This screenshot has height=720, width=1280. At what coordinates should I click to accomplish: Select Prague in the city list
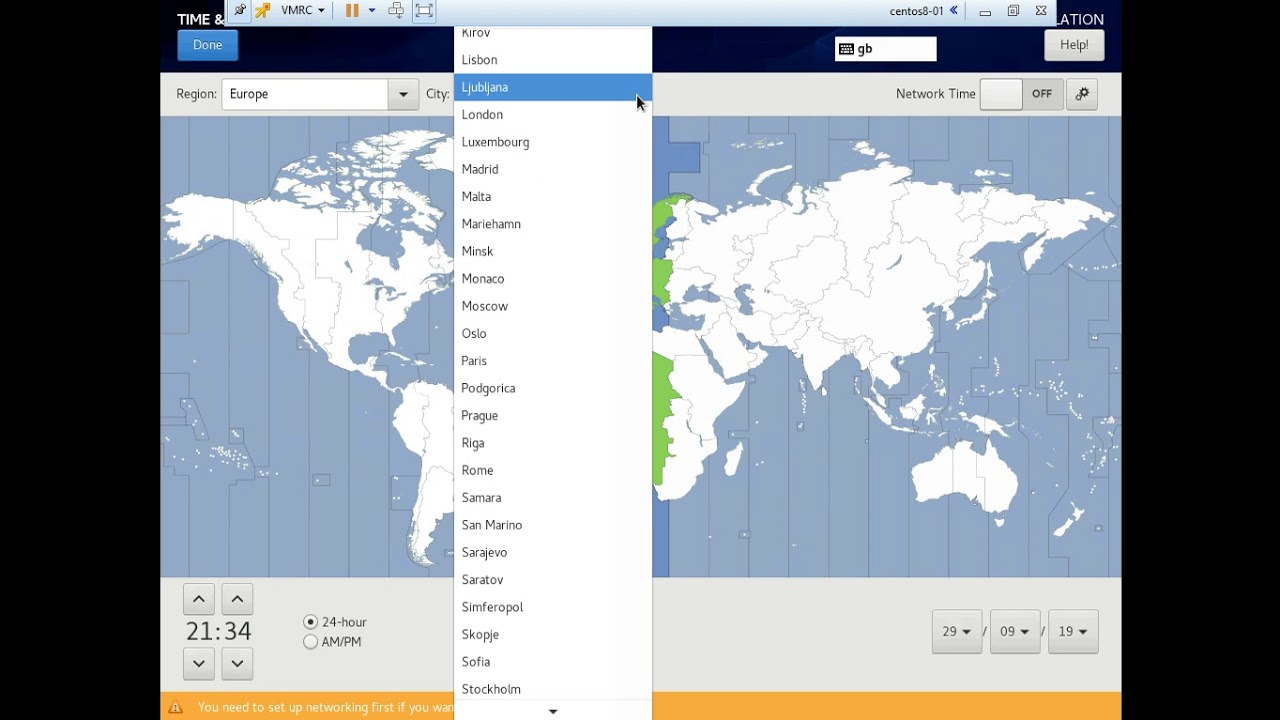tap(553, 416)
